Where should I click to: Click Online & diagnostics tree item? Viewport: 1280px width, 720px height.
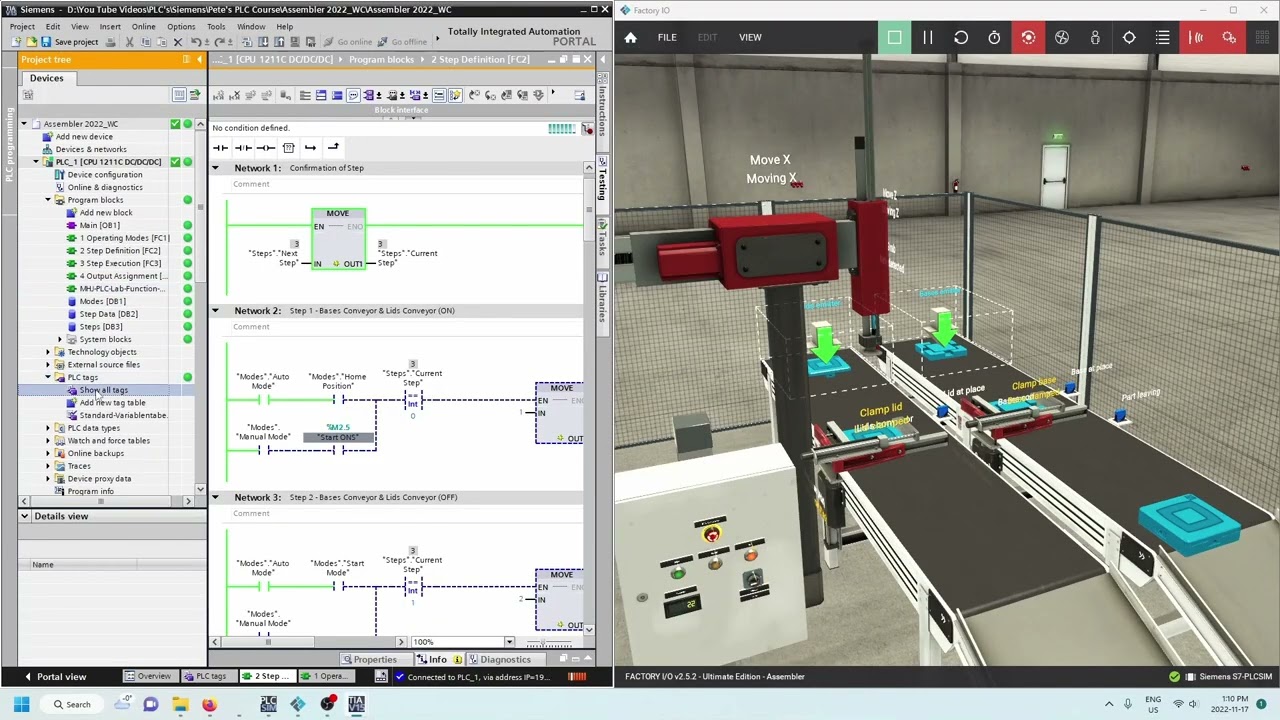(x=105, y=188)
